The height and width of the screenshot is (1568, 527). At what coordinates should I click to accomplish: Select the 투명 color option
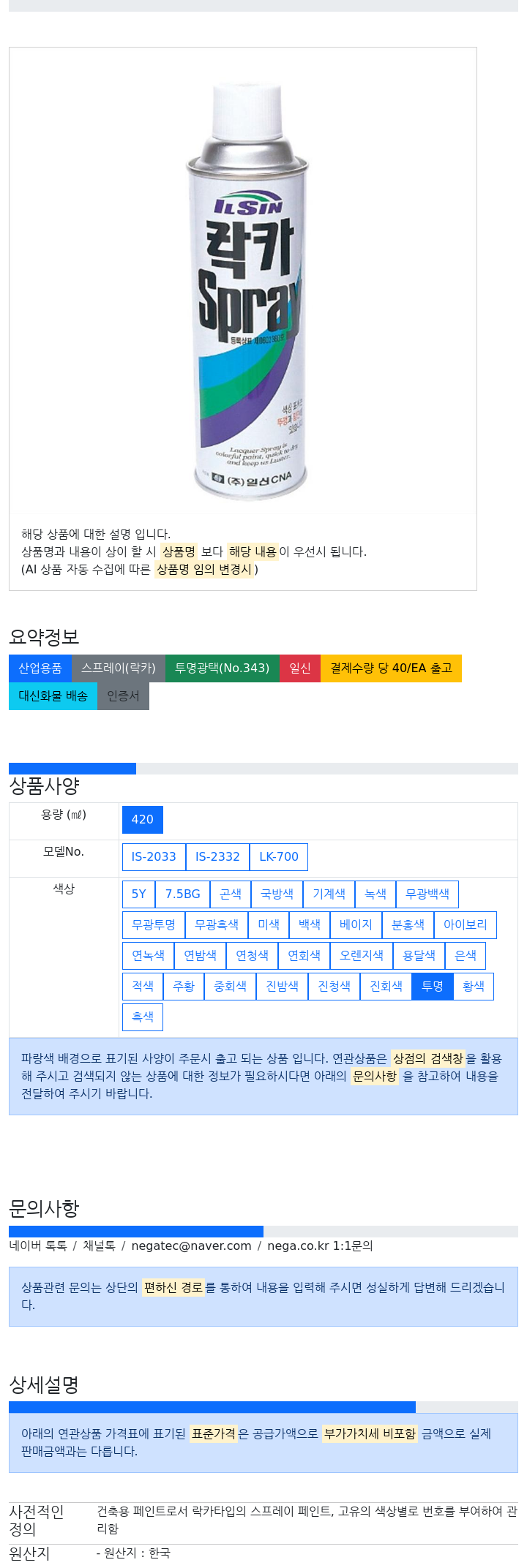click(433, 987)
